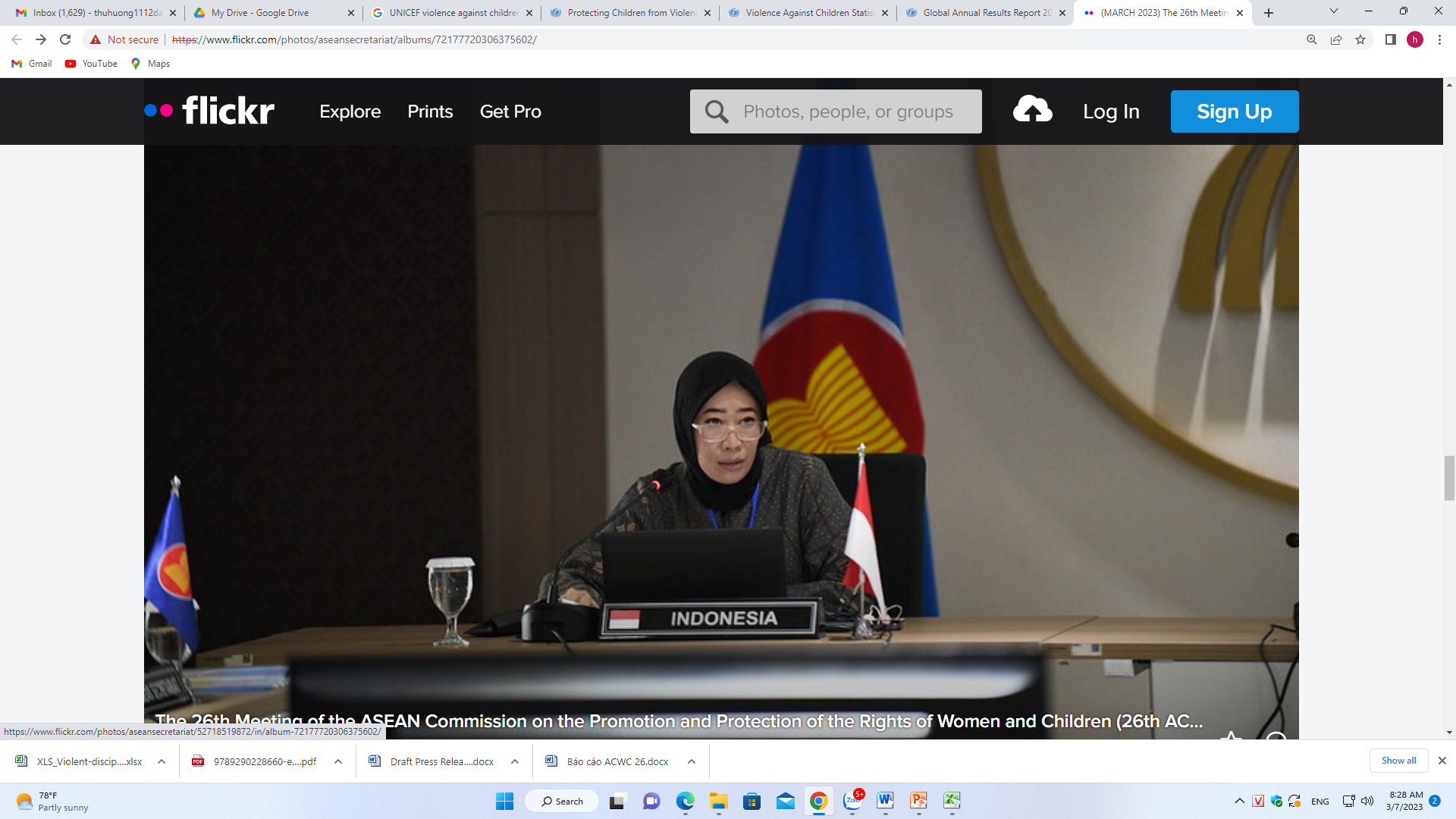The width and height of the screenshot is (1456, 819).
Task: Click Show all downloads
Action: [x=1398, y=761]
